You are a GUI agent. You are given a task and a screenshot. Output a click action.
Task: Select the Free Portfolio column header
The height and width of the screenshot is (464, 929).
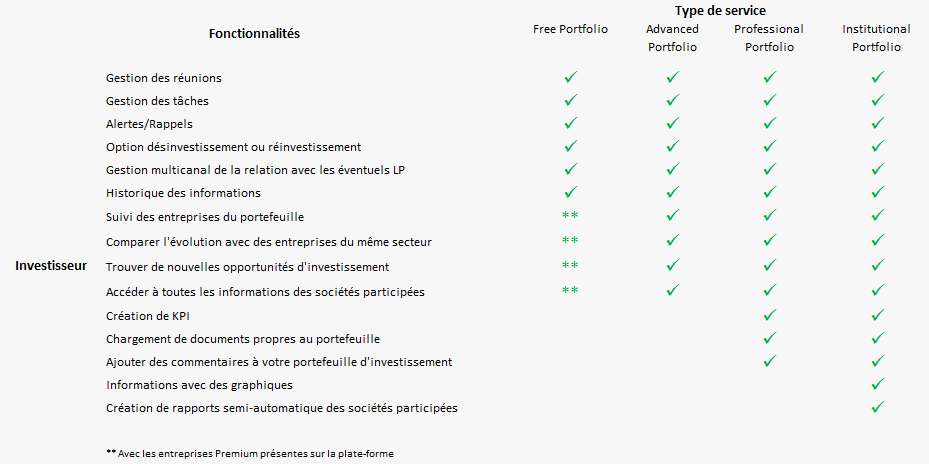pyautogui.click(x=570, y=29)
